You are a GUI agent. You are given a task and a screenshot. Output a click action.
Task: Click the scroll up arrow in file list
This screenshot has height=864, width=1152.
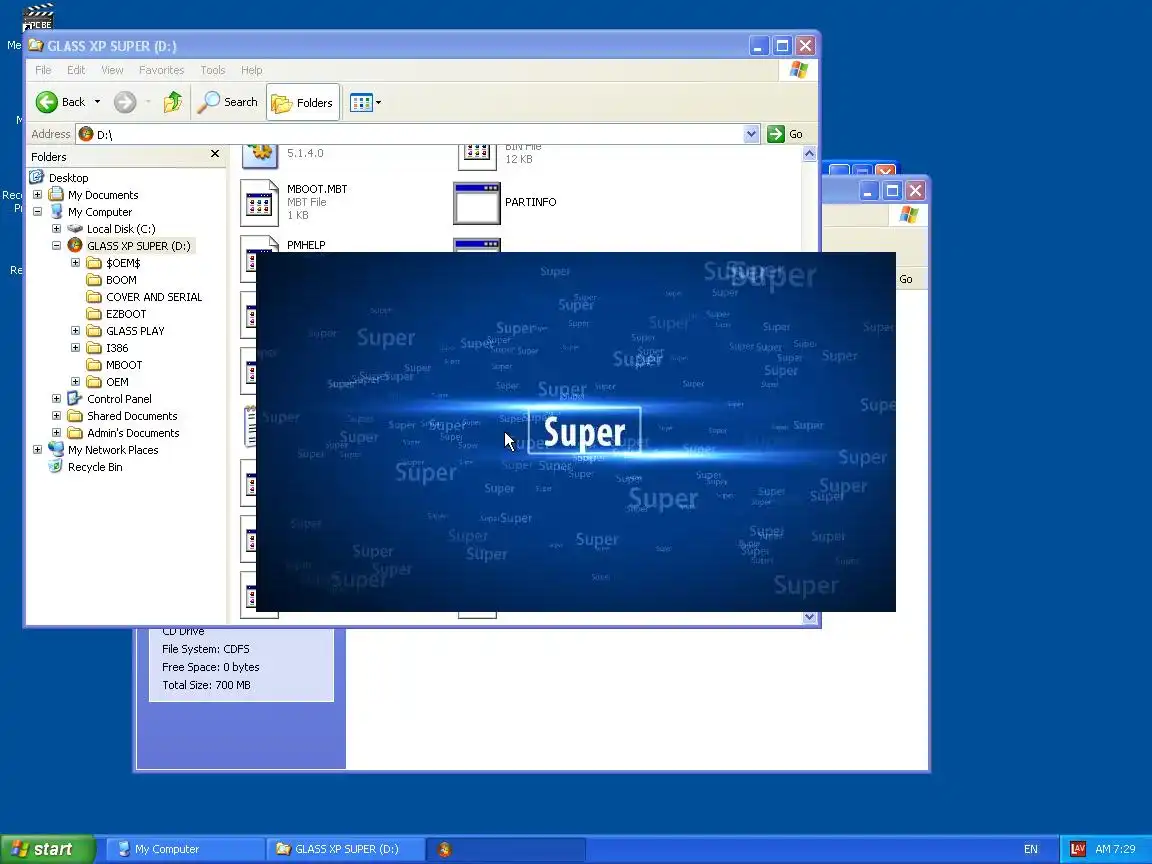[809, 154]
